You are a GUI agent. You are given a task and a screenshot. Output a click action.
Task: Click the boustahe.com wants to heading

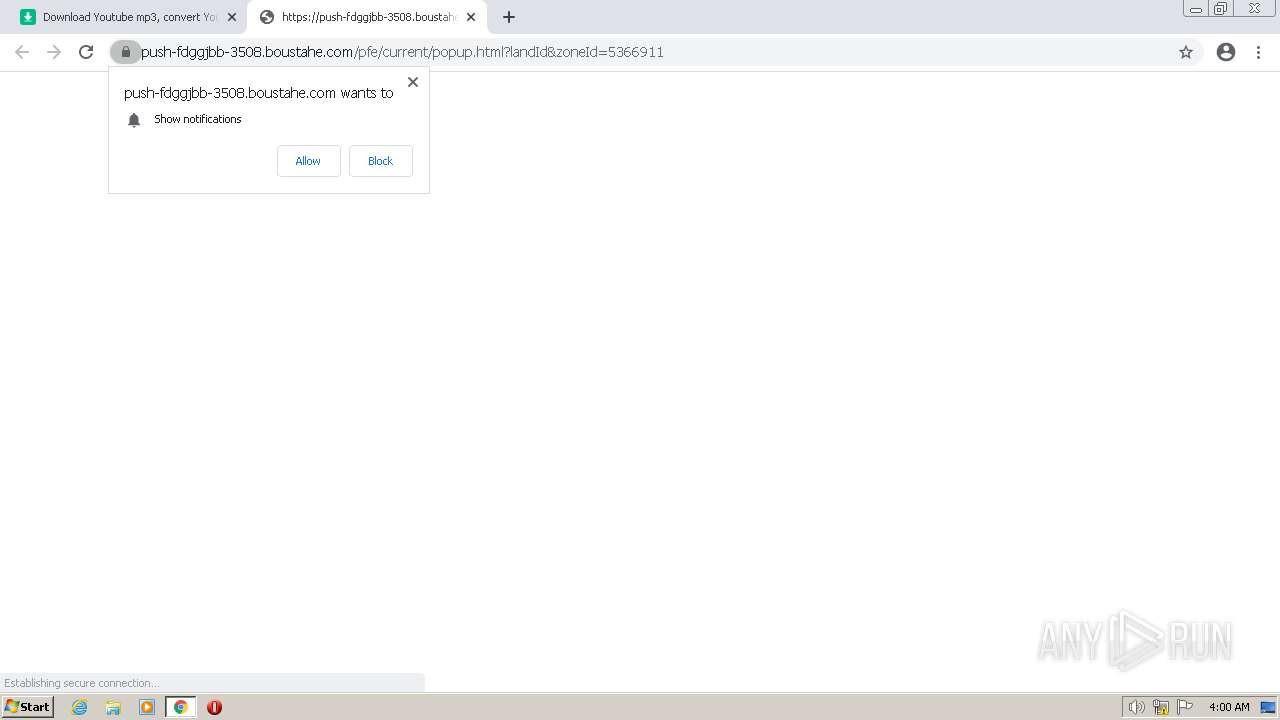coord(259,93)
